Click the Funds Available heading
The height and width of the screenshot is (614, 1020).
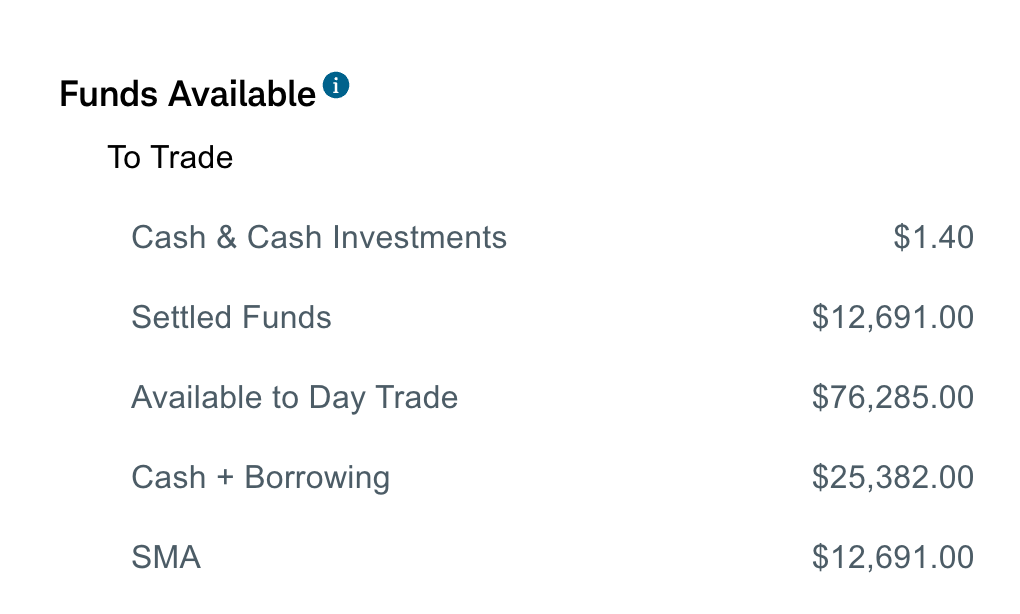187,94
